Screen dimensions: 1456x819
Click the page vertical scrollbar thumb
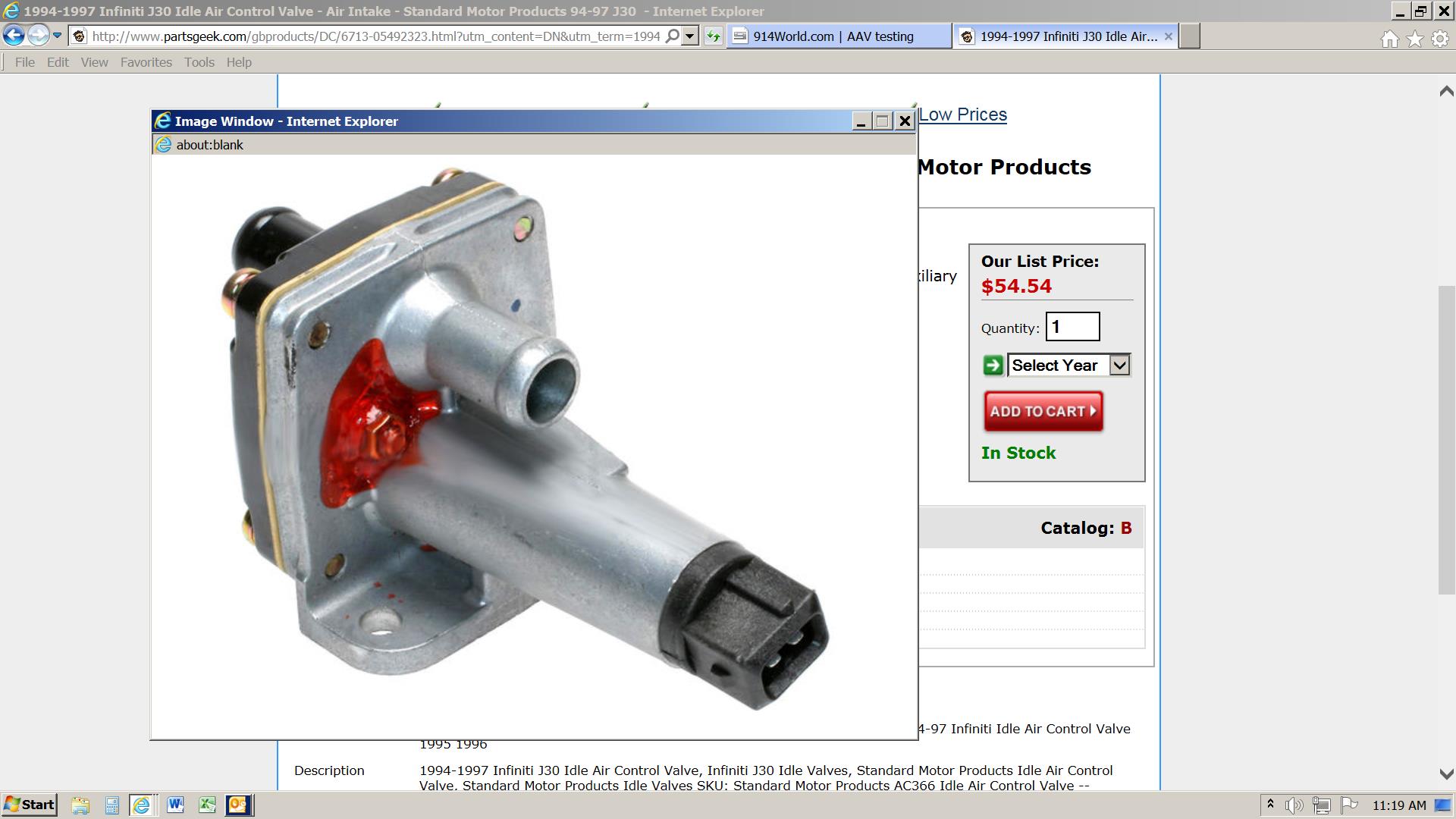click(x=1446, y=440)
